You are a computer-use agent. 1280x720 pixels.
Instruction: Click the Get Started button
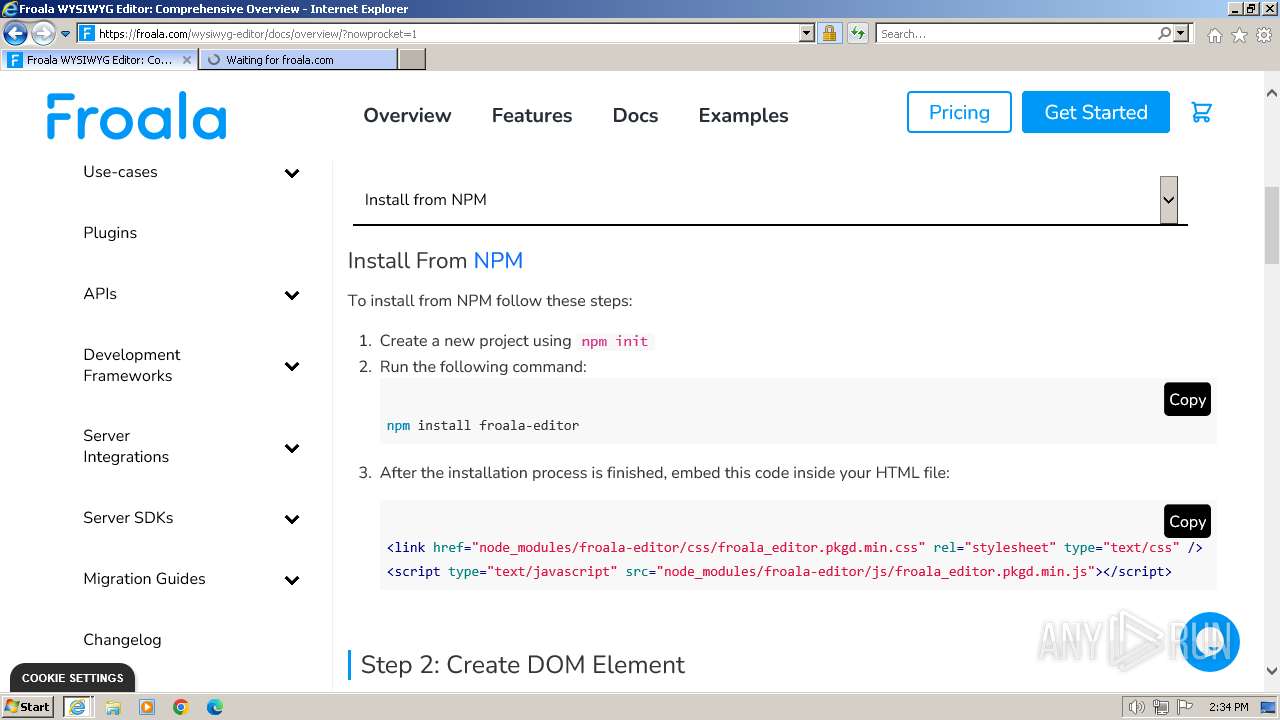coord(1096,112)
